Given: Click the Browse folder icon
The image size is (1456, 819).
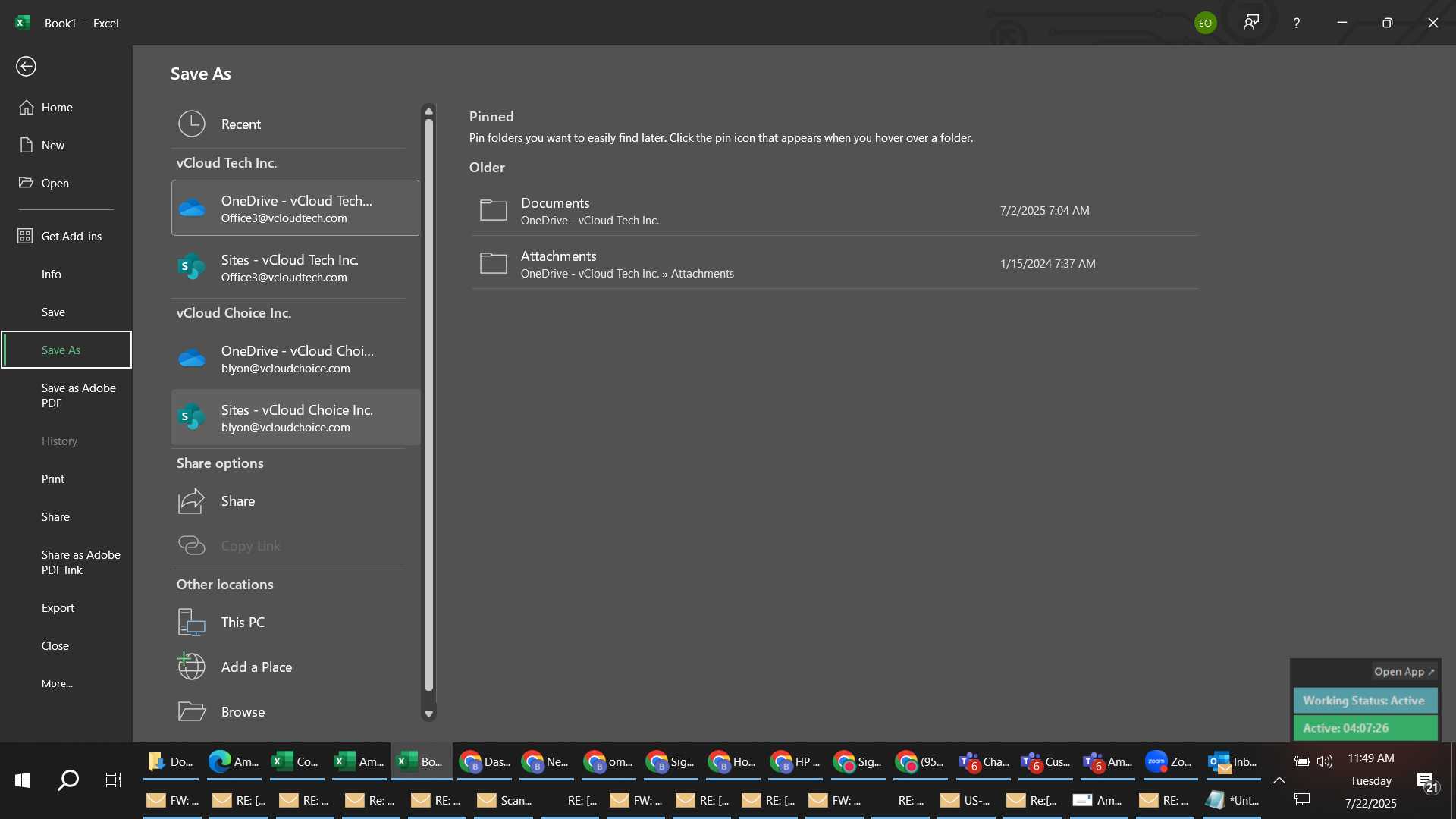Looking at the screenshot, I should tap(192, 711).
